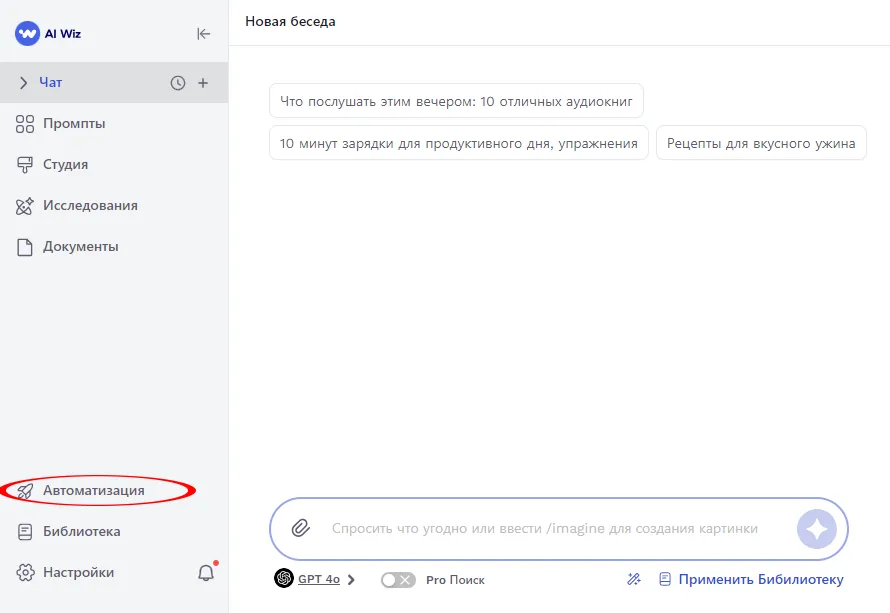Collapse the sidebar with the arrow icon
890x613 pixels.
[204, 33]
